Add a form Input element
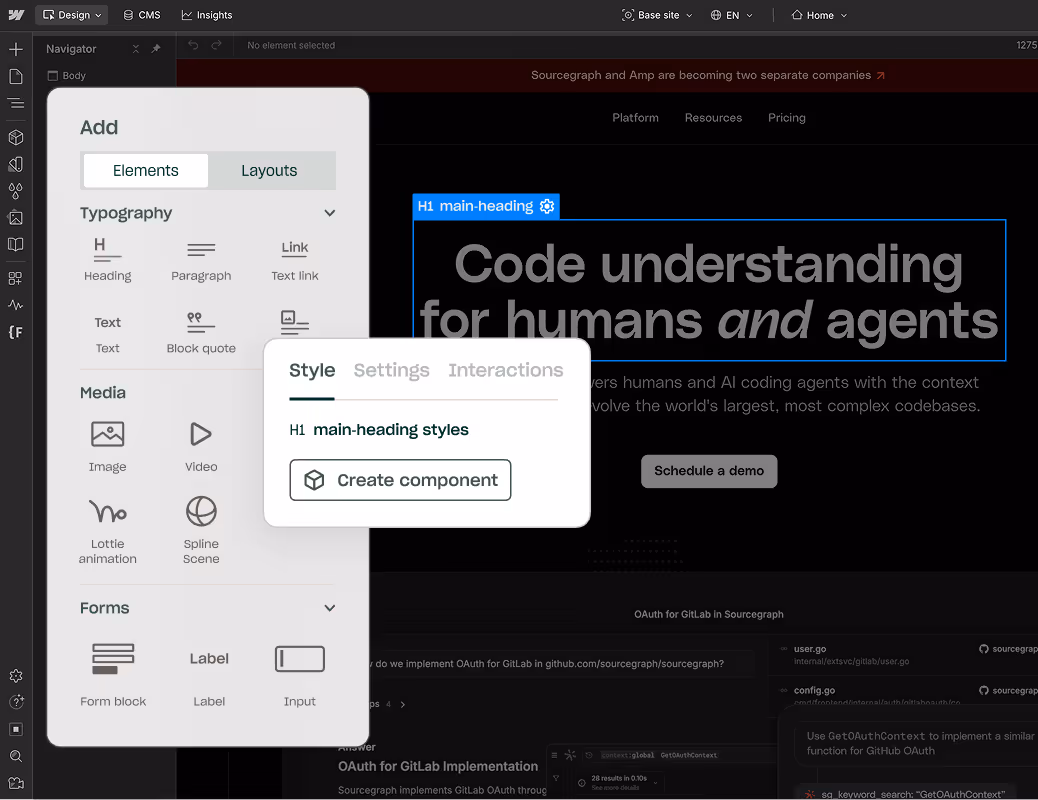 [x=299, y=675]
